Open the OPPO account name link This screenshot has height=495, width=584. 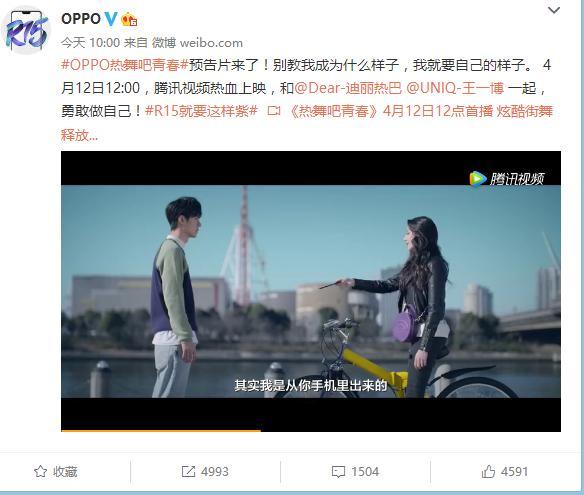(x=81, y=19)
